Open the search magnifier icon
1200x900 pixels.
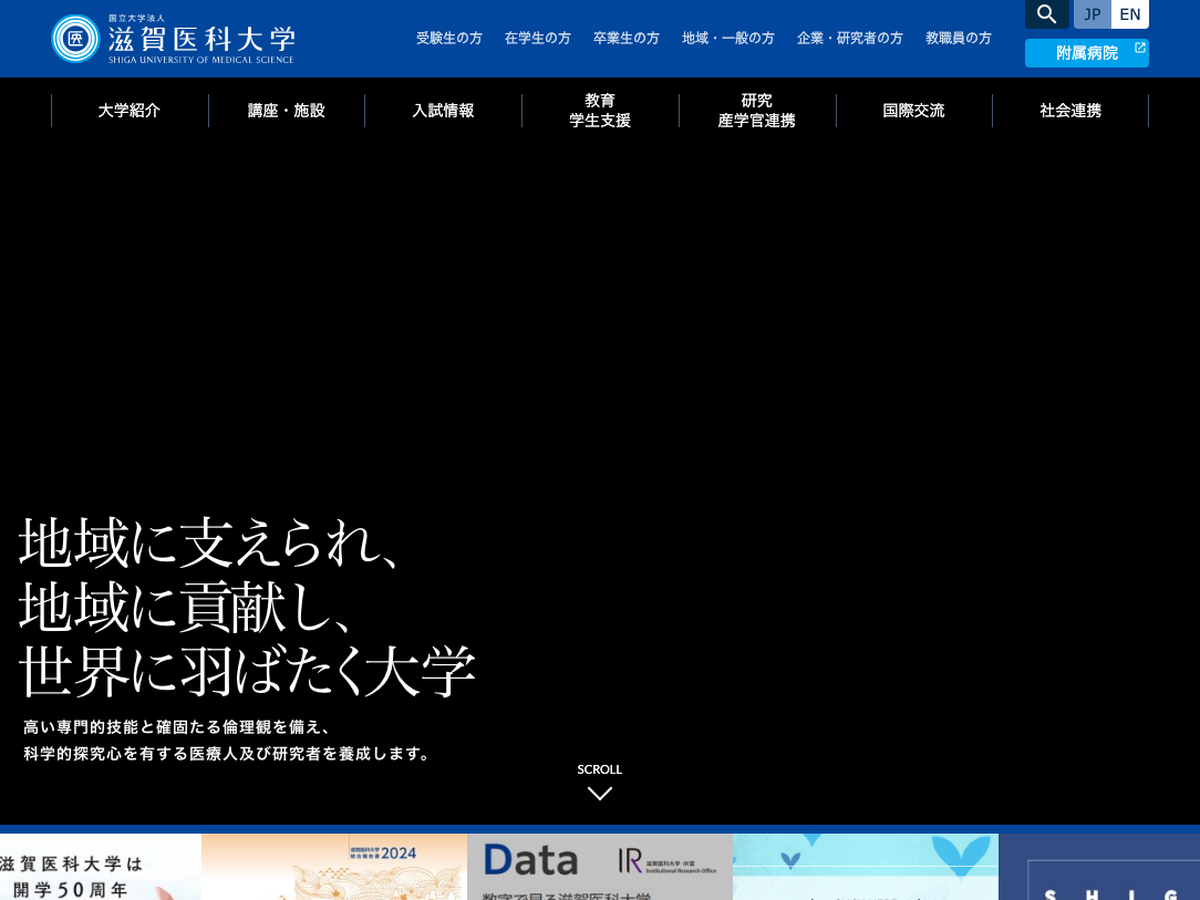[x=1046, y=14]
